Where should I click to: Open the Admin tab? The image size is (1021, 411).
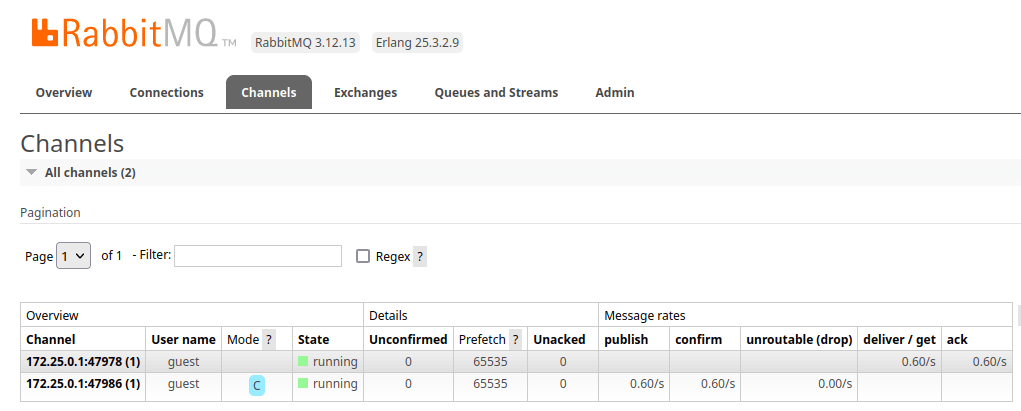tap(615, 92)
